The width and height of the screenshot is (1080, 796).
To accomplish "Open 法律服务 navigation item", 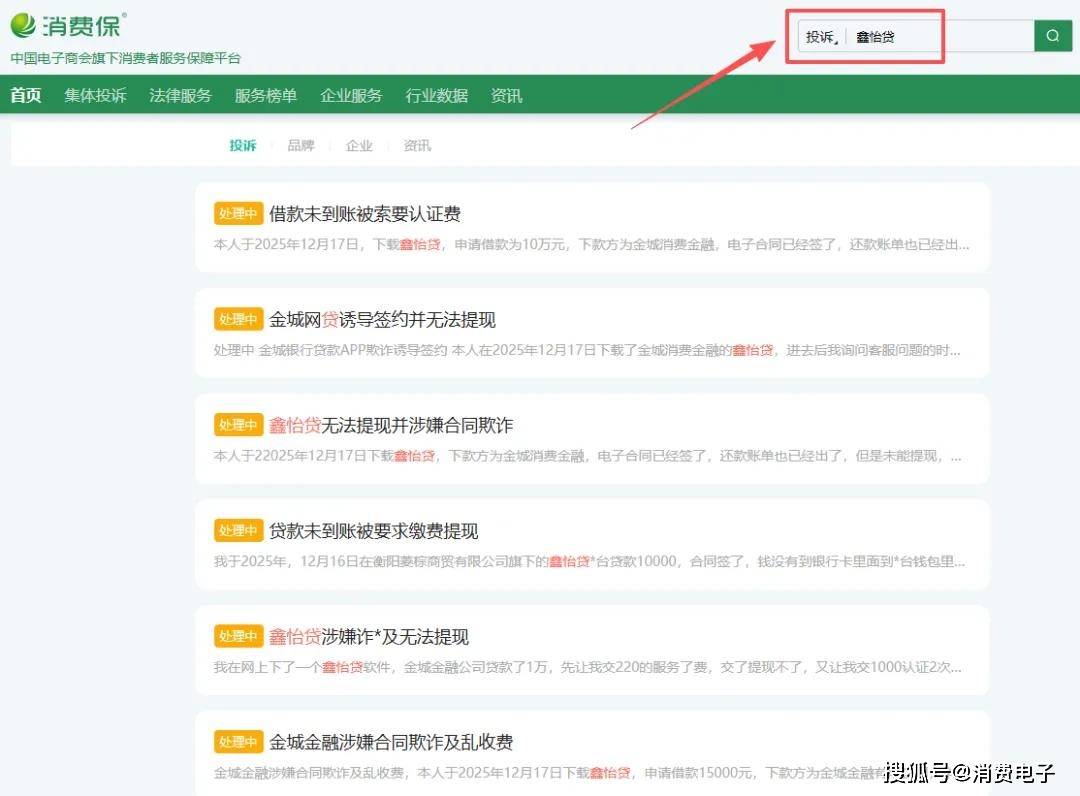I will 181,96.
